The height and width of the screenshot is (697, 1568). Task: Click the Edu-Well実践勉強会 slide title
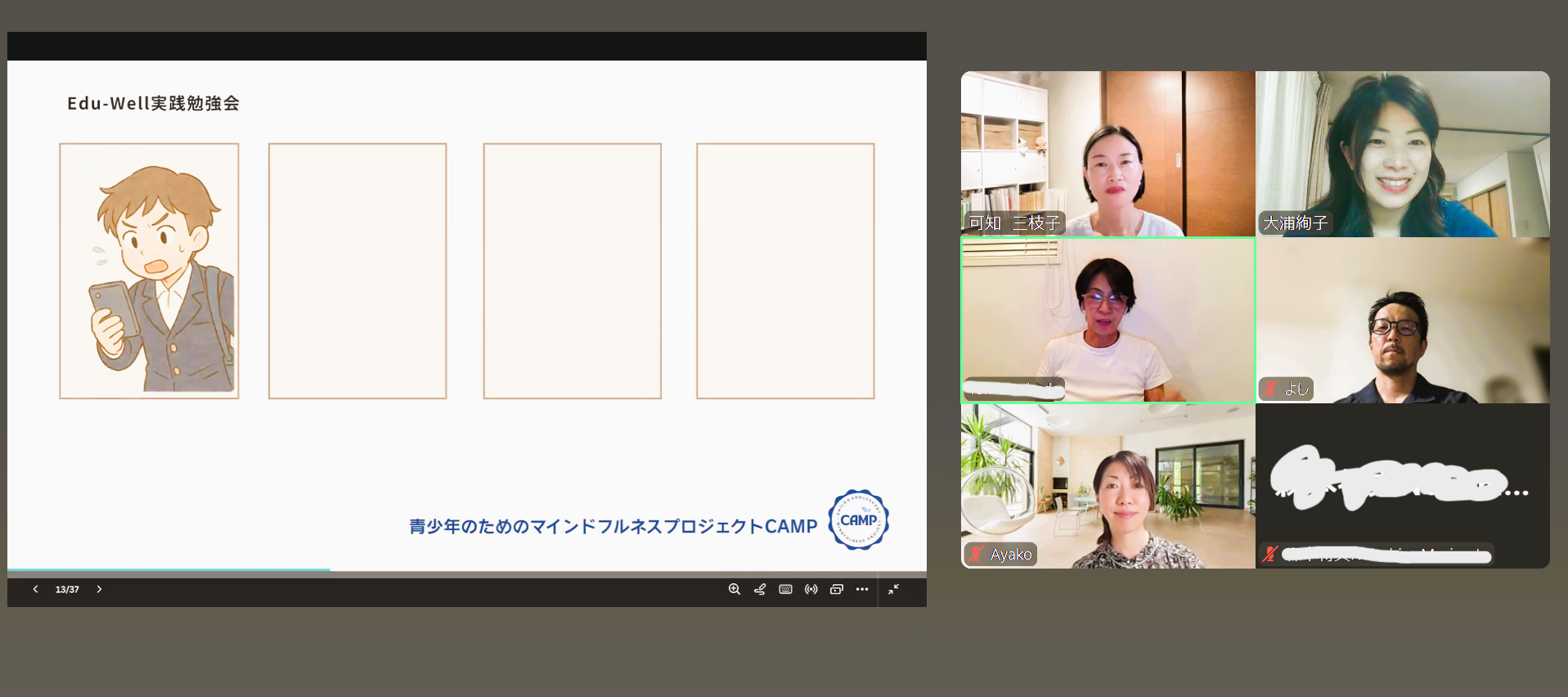pos(154,103)
